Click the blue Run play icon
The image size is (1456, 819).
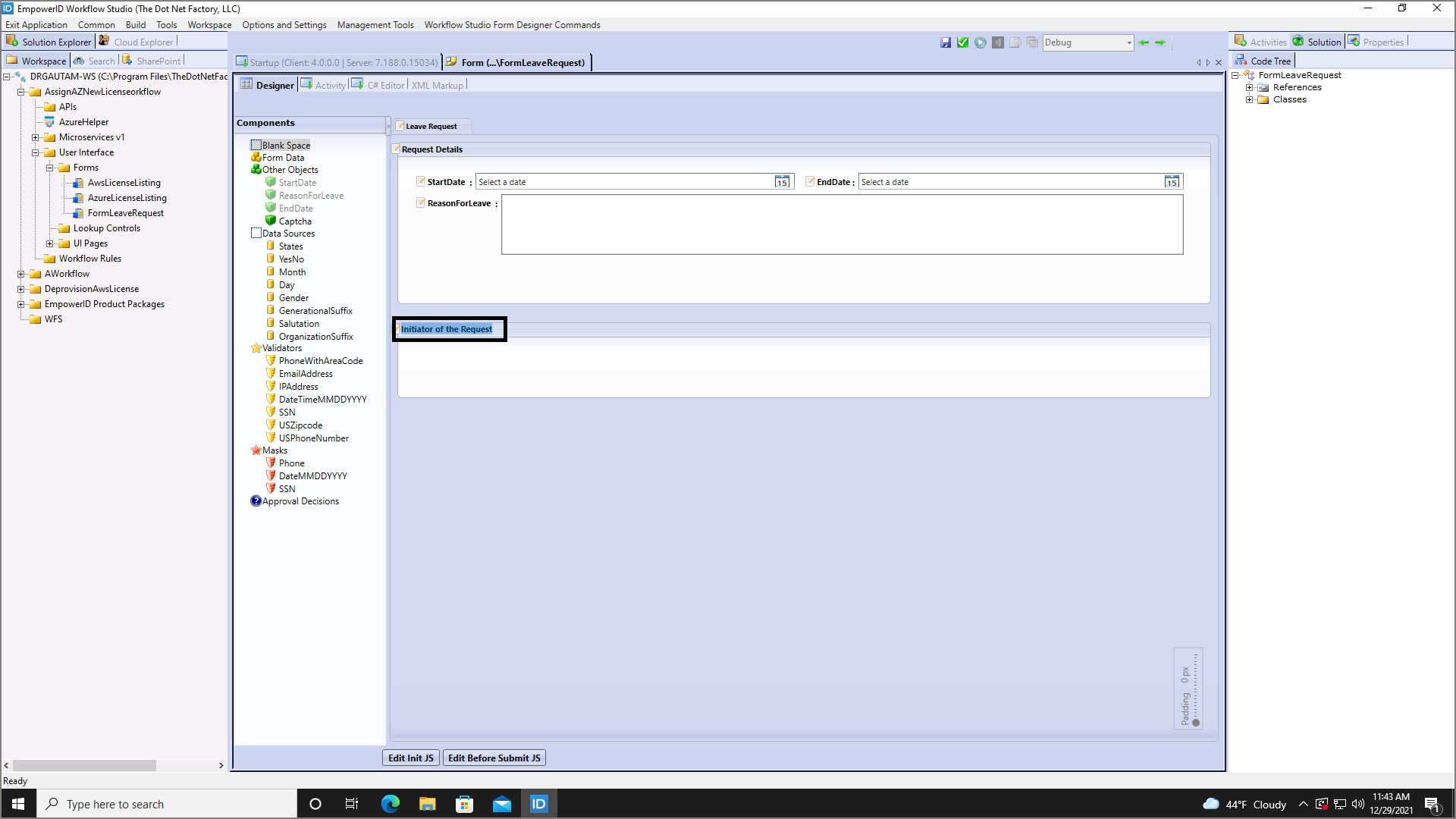(981, 42)
